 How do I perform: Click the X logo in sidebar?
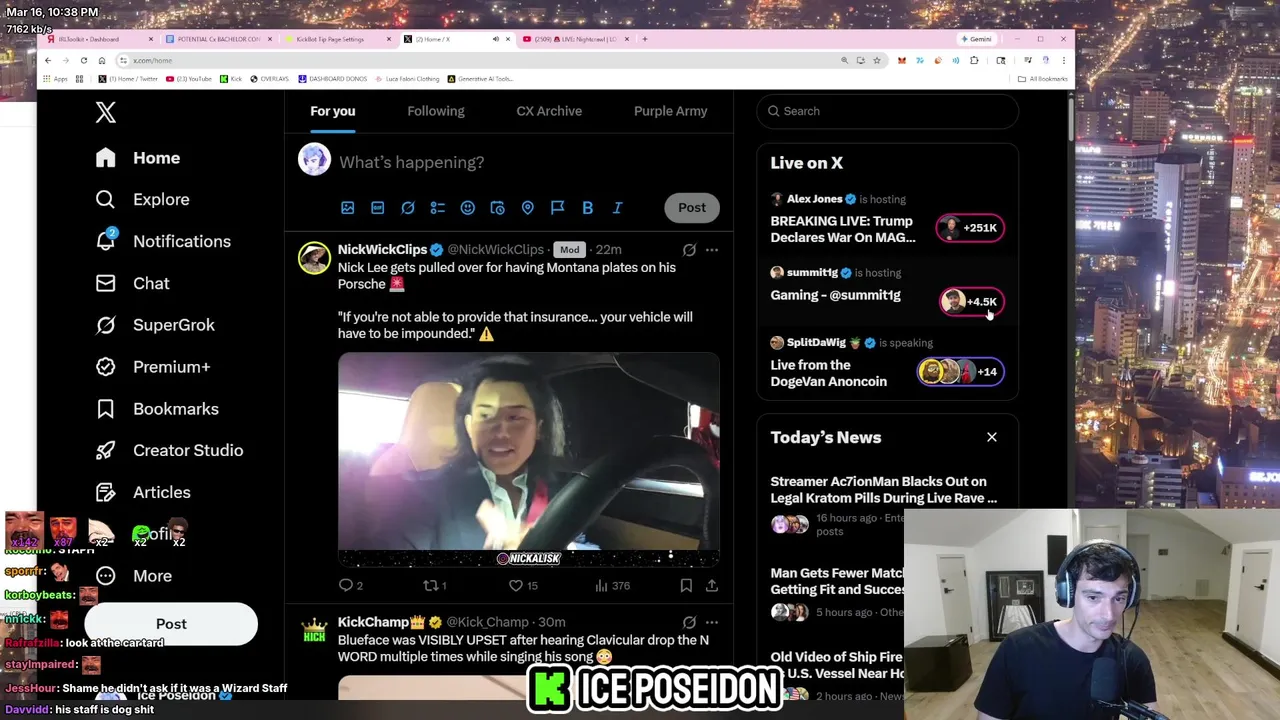pos(105,112)
